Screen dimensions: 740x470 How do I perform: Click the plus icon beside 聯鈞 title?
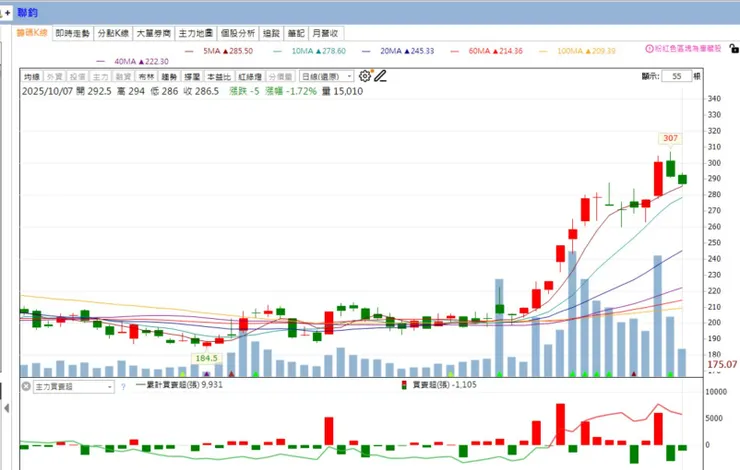(7, 13)
